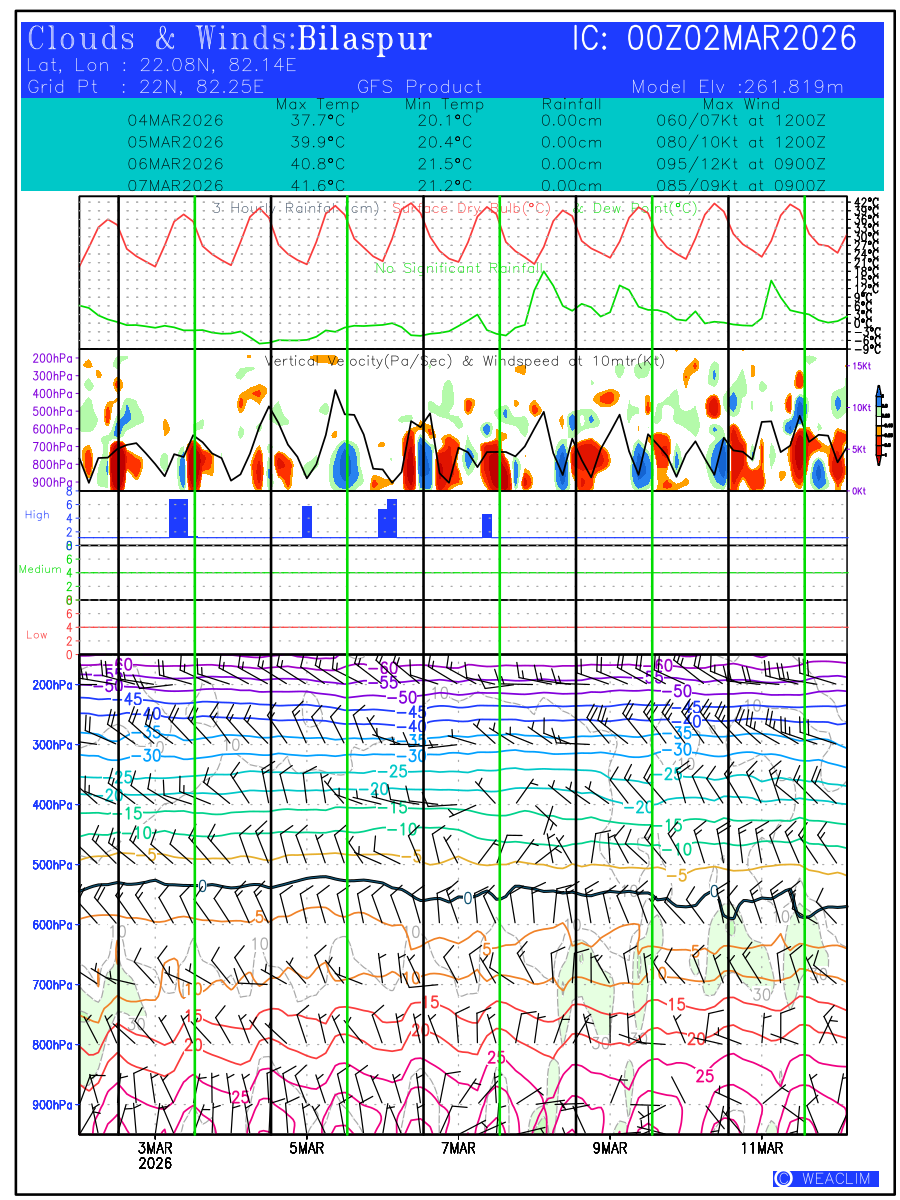Click the Model Elv :261.819m text
Screen dimensions: 900x1200
(738, 87)
